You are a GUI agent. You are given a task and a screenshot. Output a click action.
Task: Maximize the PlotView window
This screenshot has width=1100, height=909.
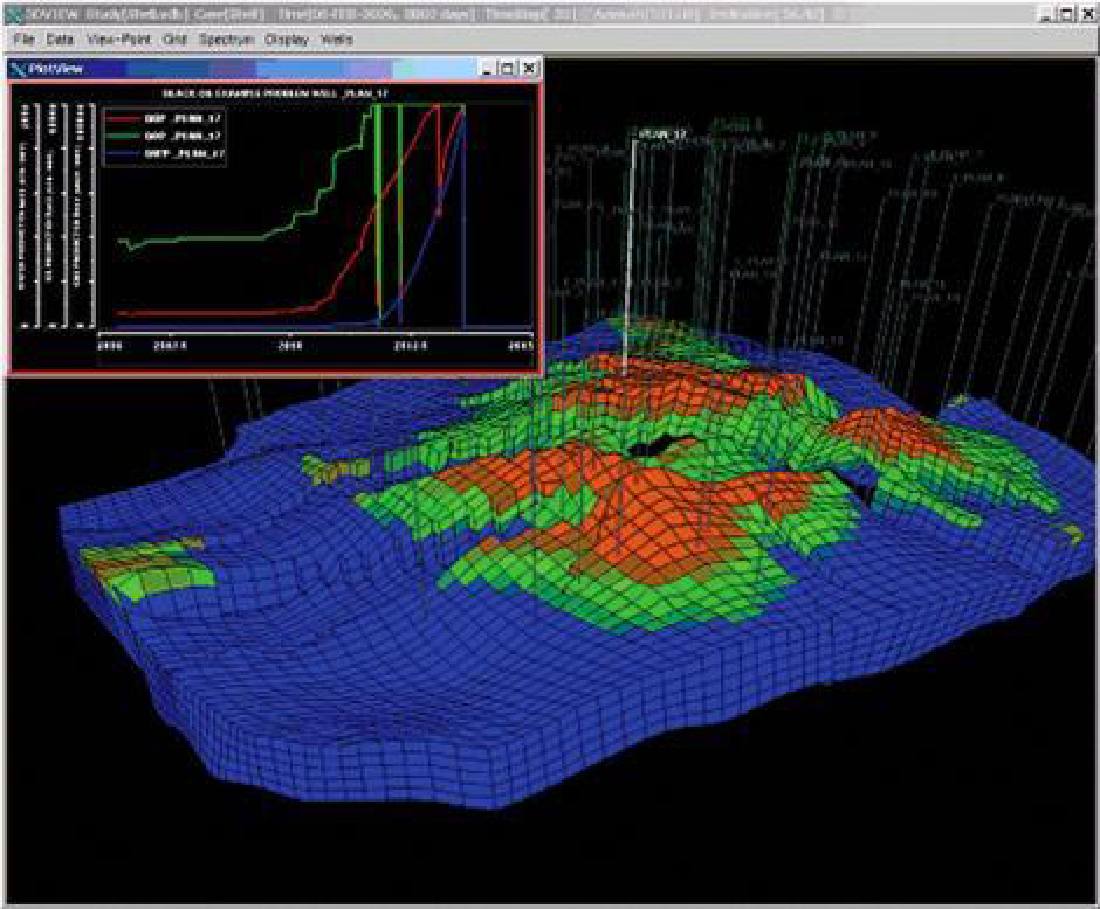(509, 69)
